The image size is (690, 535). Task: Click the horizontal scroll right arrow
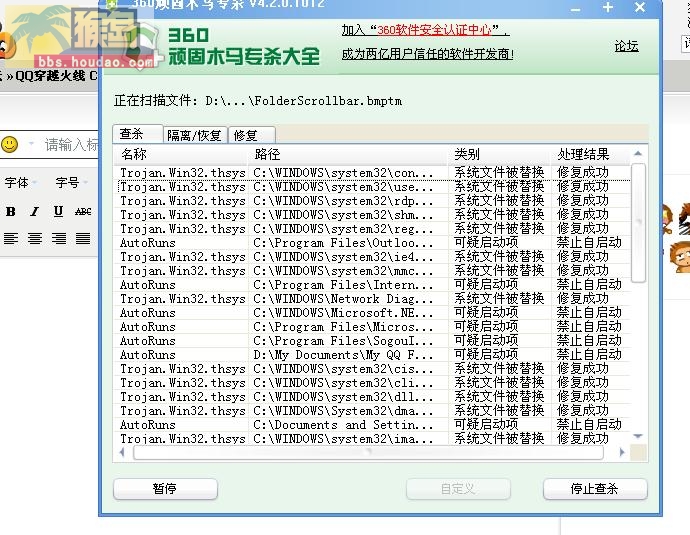coord(622,452)
